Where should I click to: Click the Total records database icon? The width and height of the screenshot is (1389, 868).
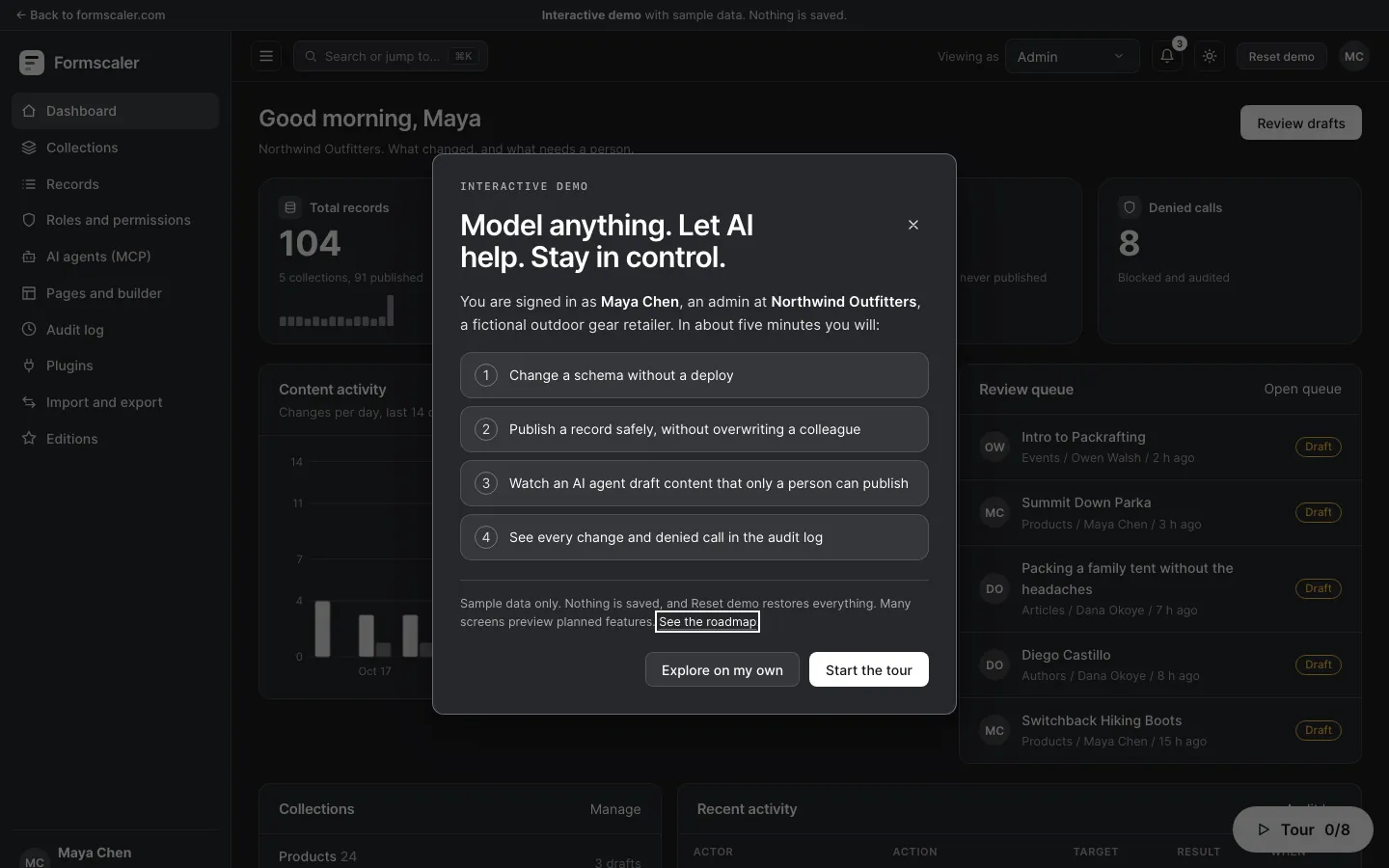coord(289,207)
